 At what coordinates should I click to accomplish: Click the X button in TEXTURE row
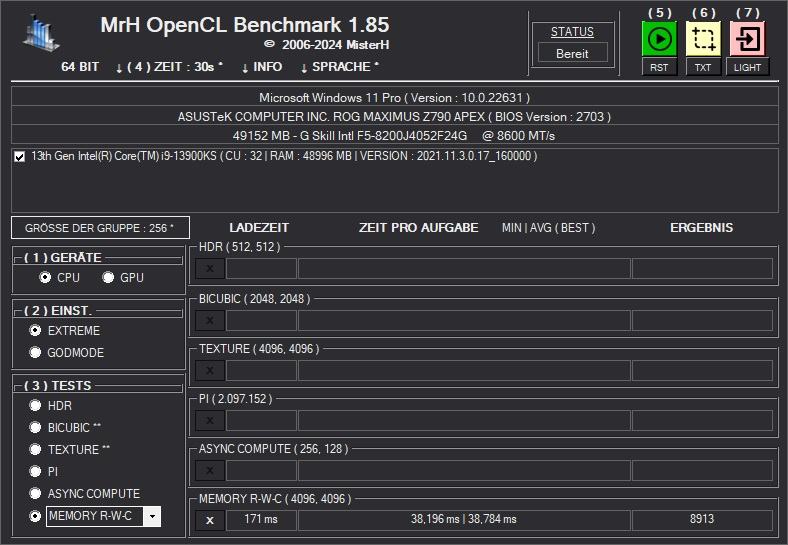pos(210,371)
